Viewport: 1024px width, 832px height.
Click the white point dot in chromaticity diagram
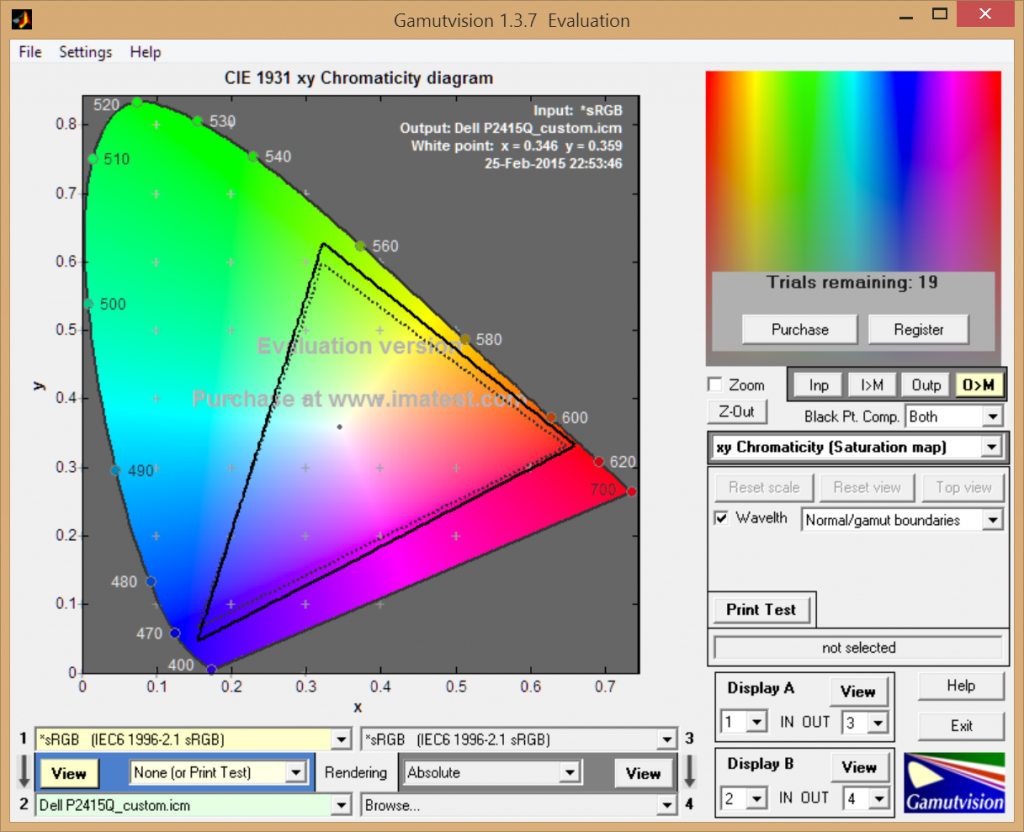340,427
